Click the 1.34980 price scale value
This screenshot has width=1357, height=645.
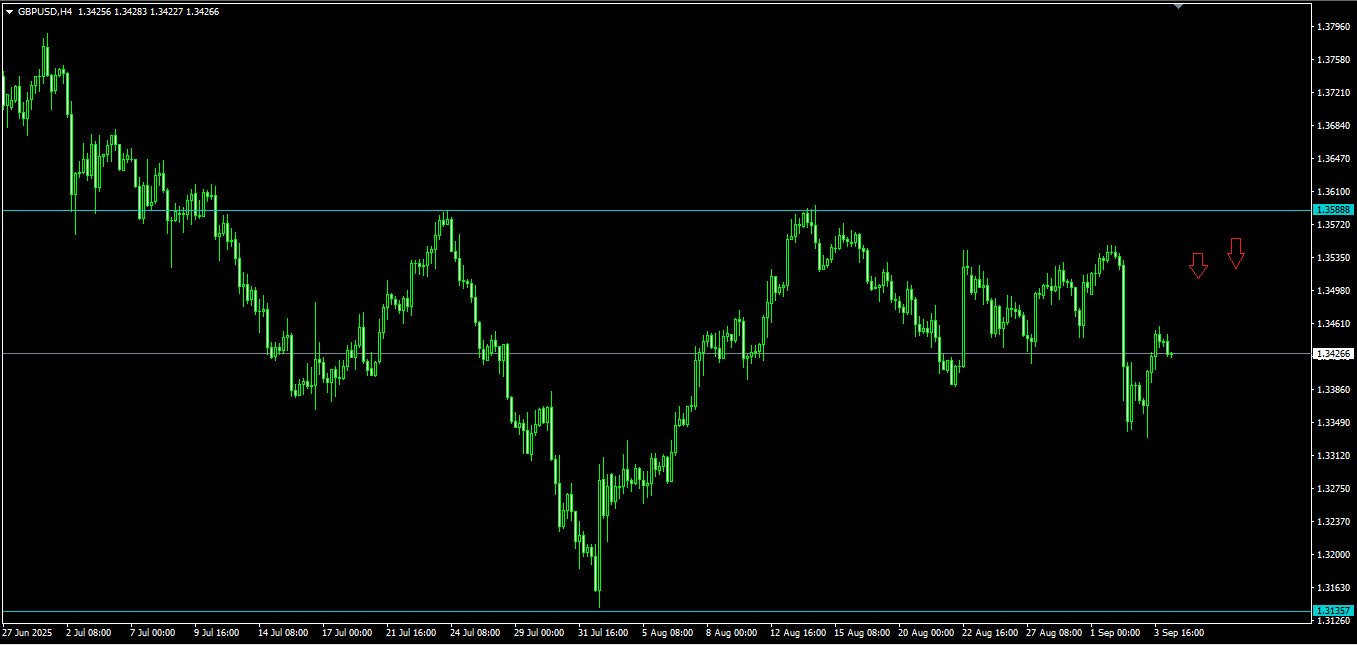click(1336, 291)
